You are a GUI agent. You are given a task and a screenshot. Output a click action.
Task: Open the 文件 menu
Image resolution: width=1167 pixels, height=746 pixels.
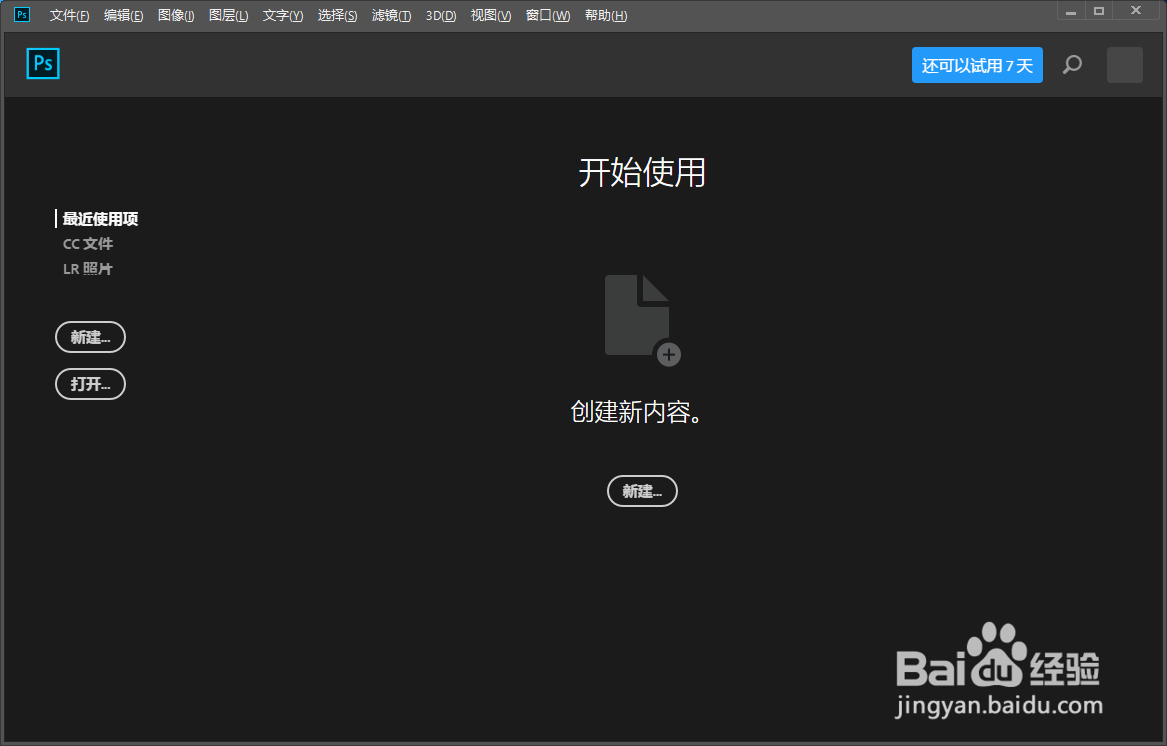click(67, 15)
